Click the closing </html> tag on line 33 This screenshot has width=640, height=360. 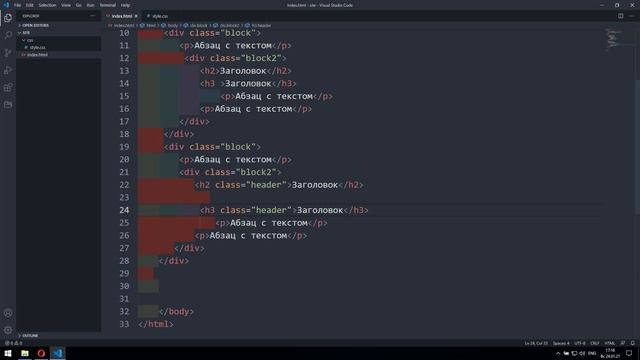pos(156,324)
